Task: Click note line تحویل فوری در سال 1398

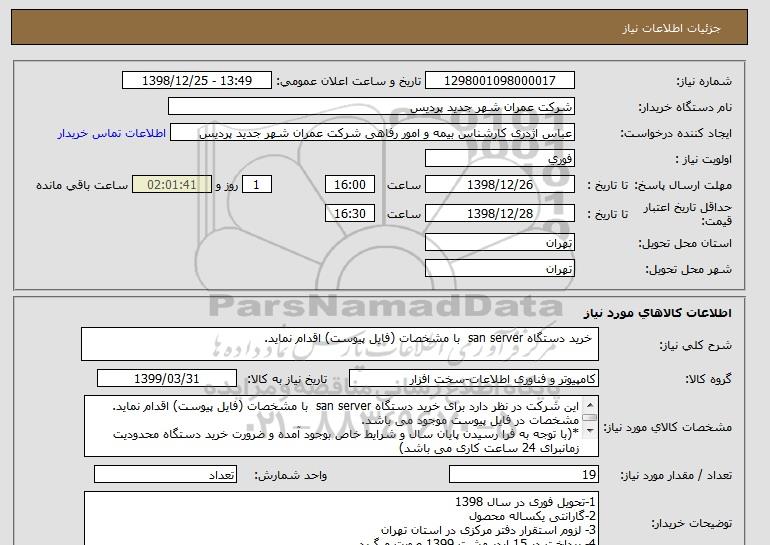Action: pyautogui.click(x=525, y=502)
